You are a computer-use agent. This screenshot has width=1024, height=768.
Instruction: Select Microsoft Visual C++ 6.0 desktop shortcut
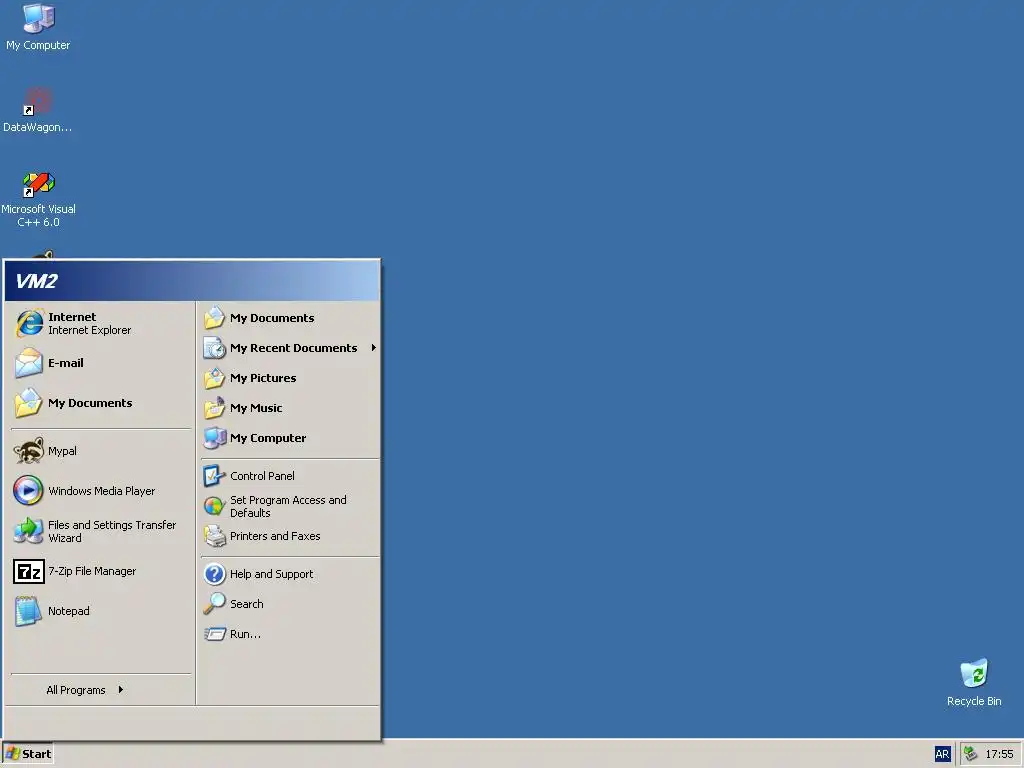(38, 199)
